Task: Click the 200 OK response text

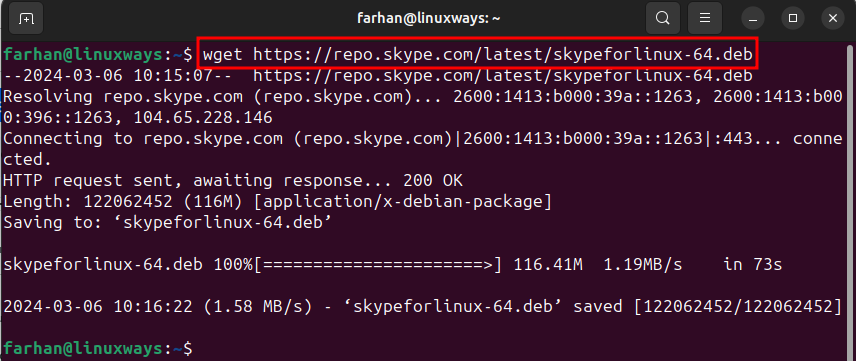Action: 433,181
